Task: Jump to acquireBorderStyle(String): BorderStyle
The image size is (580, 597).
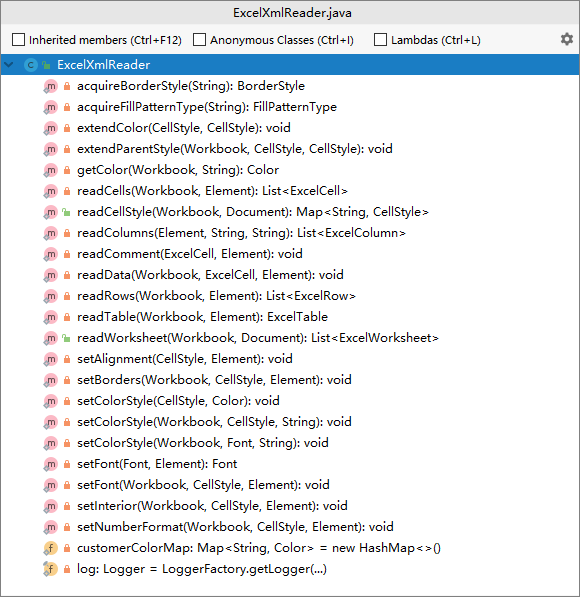Action: (x=191, y=86)
